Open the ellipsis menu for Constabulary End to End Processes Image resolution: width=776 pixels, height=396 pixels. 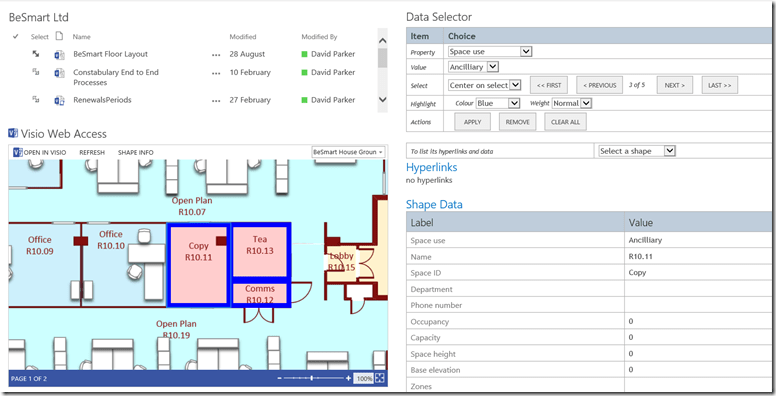216,73
